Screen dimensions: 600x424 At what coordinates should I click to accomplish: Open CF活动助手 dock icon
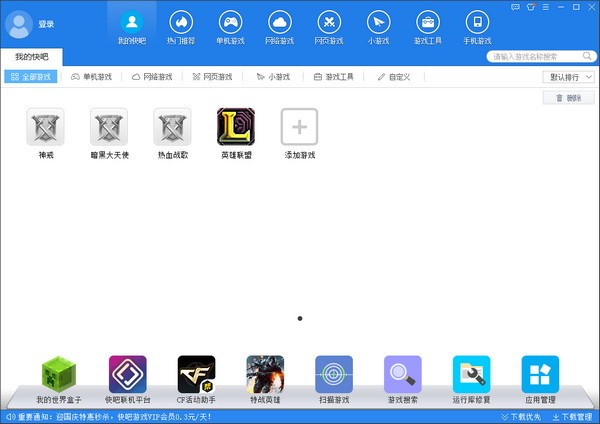click(196, 374)
